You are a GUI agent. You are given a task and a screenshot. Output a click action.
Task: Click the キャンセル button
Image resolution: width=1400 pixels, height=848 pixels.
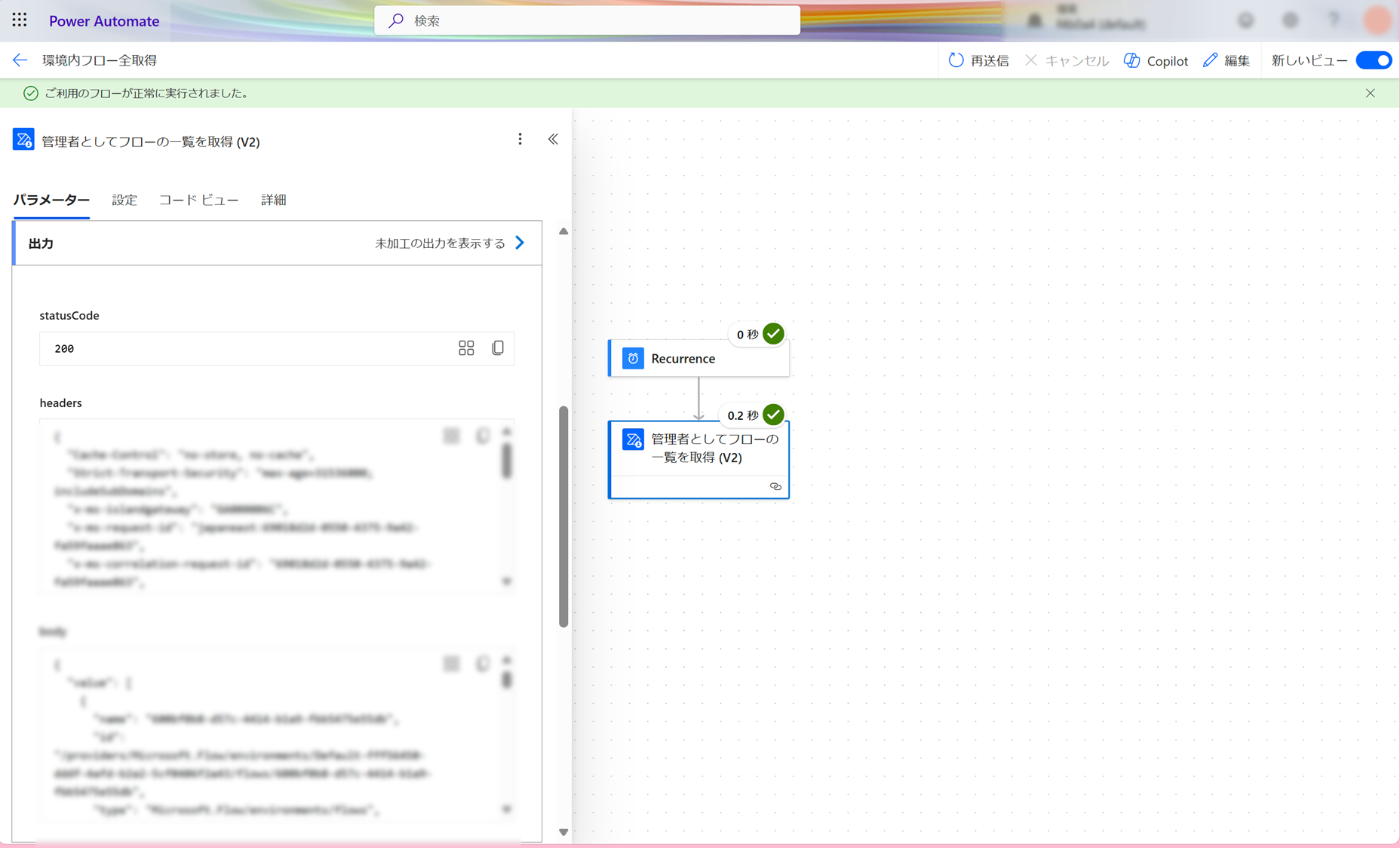click(x=1066, y=60)
